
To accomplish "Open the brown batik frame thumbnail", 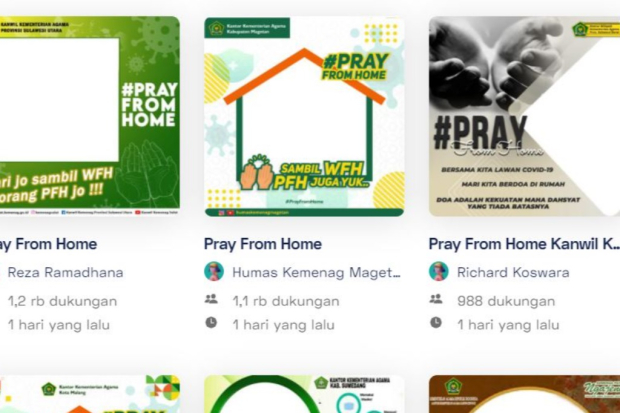I will pos(524,394).
